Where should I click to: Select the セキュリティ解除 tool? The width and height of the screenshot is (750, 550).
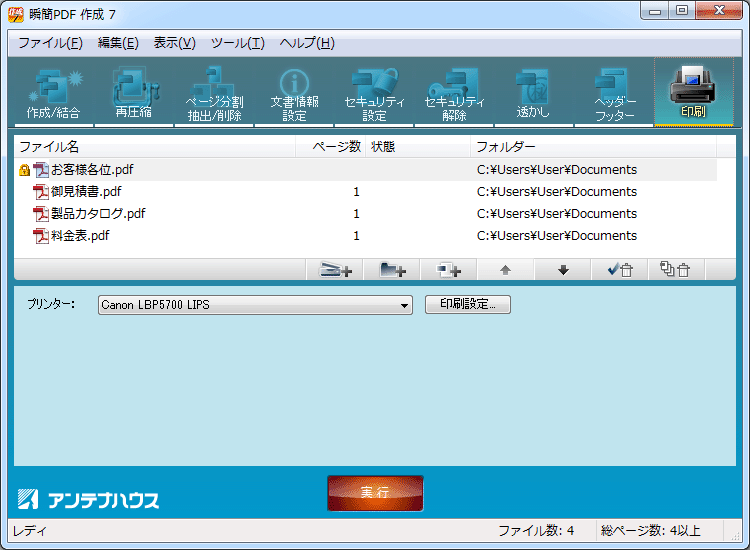454,94
